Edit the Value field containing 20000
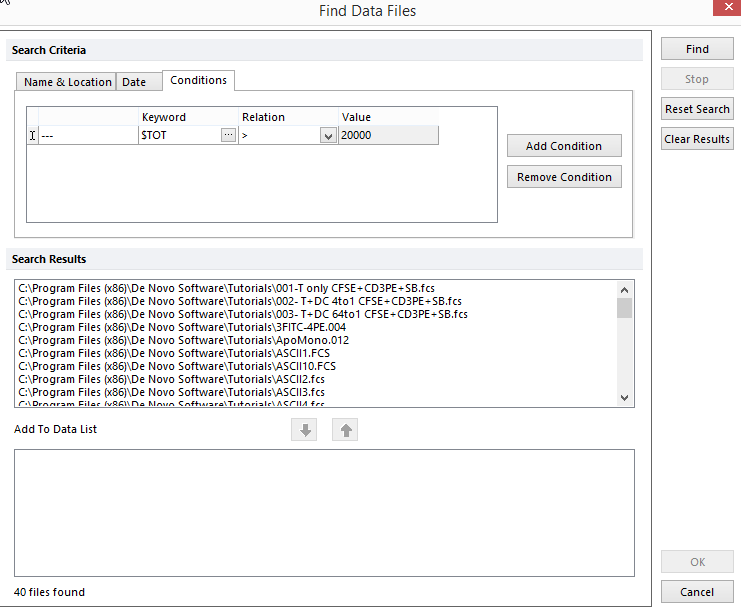Screen dimensions: 741x607 387,135
